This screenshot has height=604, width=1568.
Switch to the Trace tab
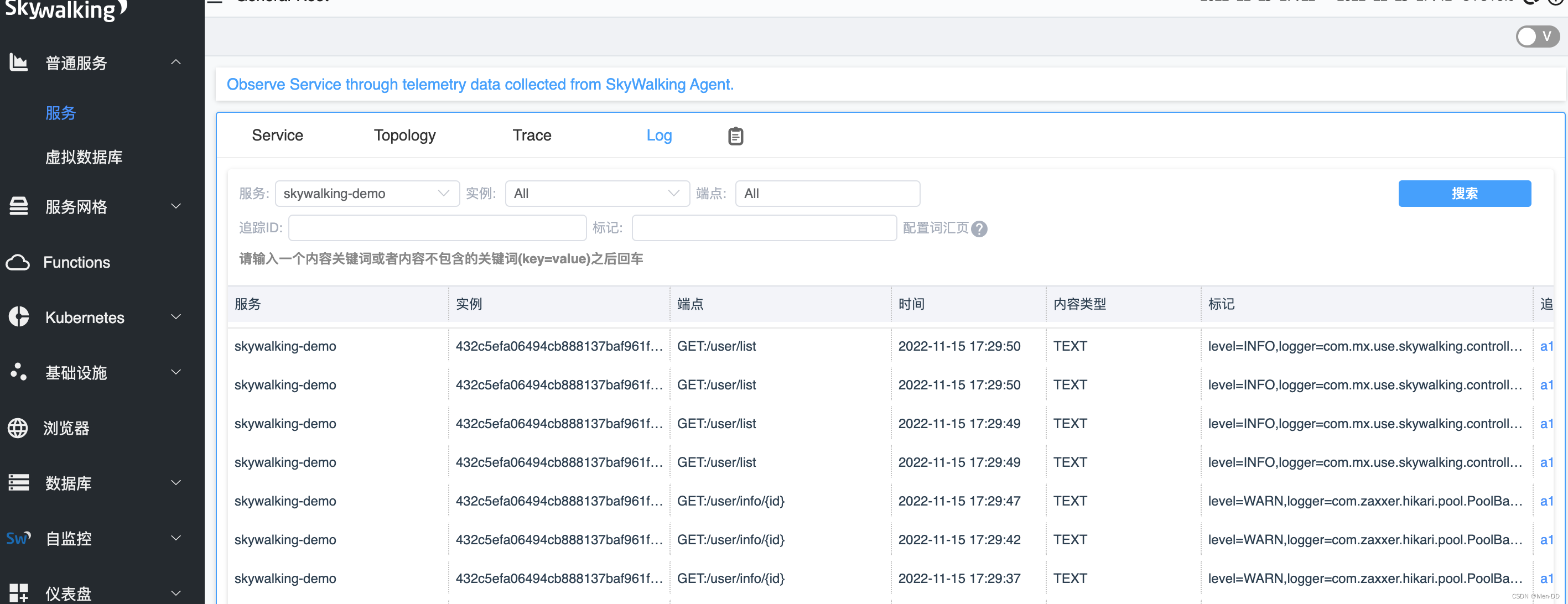(x=531, y=135)
